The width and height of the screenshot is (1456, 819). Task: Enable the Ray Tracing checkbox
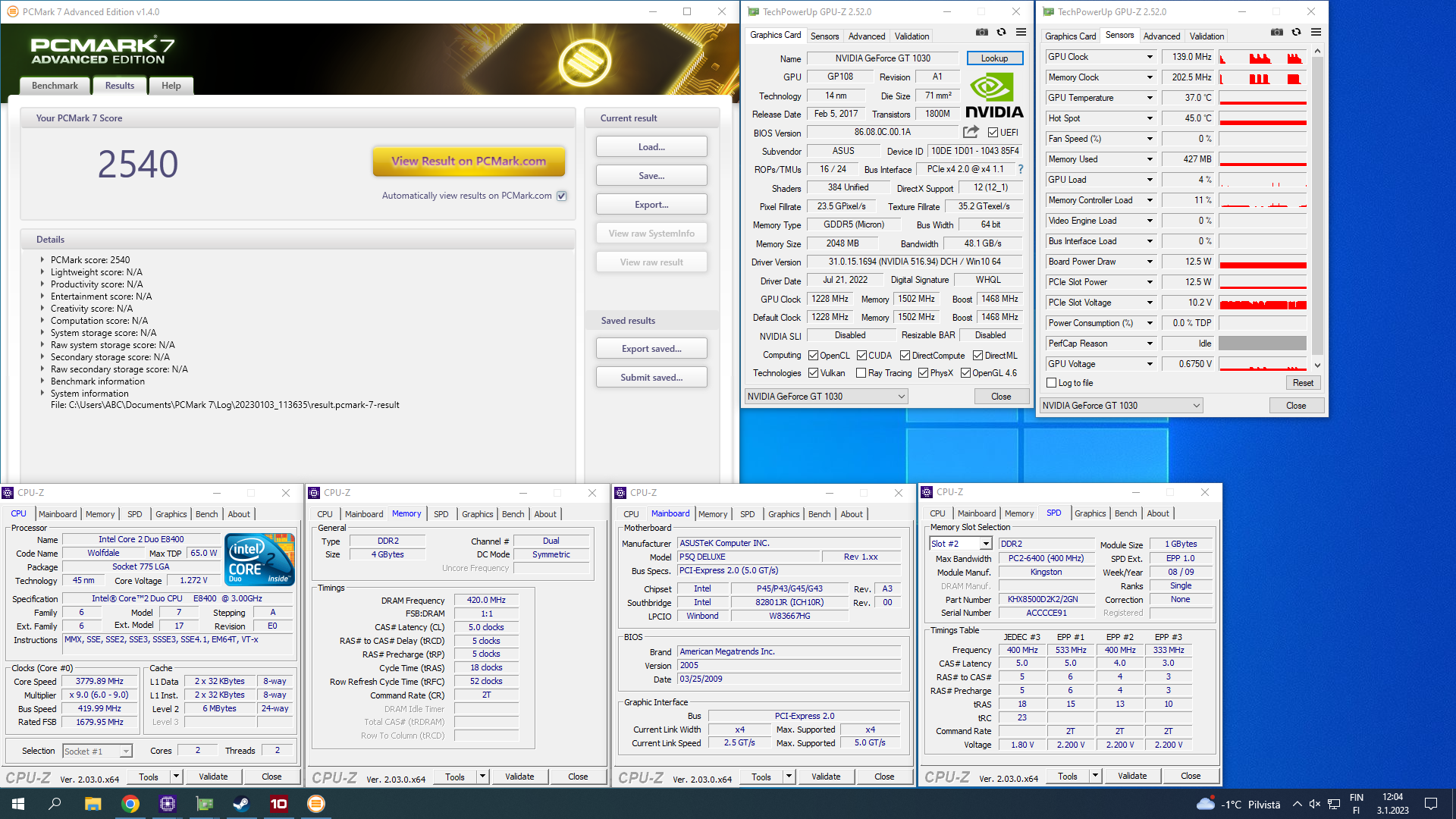[861, 373]
